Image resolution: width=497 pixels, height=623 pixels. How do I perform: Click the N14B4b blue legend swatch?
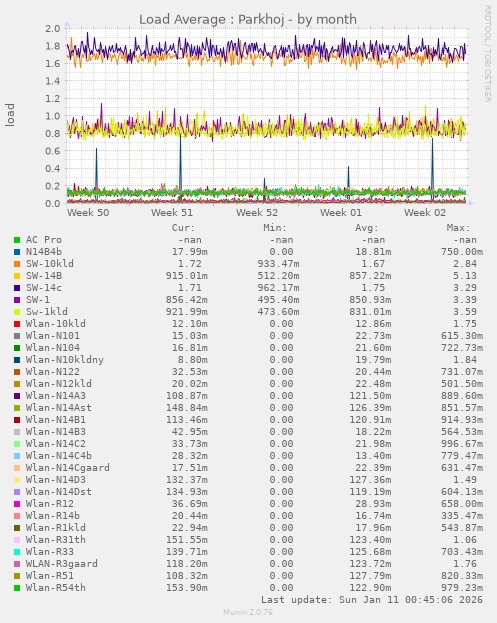[x=17, y=252]
